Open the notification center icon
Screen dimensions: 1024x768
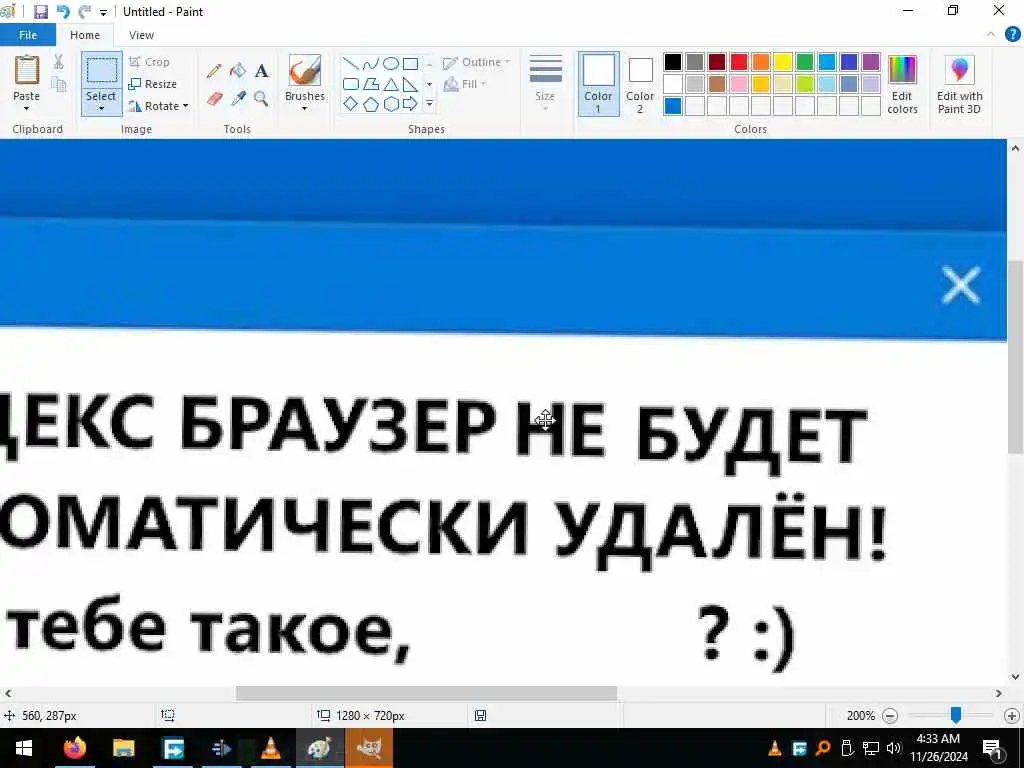(992, 748)
